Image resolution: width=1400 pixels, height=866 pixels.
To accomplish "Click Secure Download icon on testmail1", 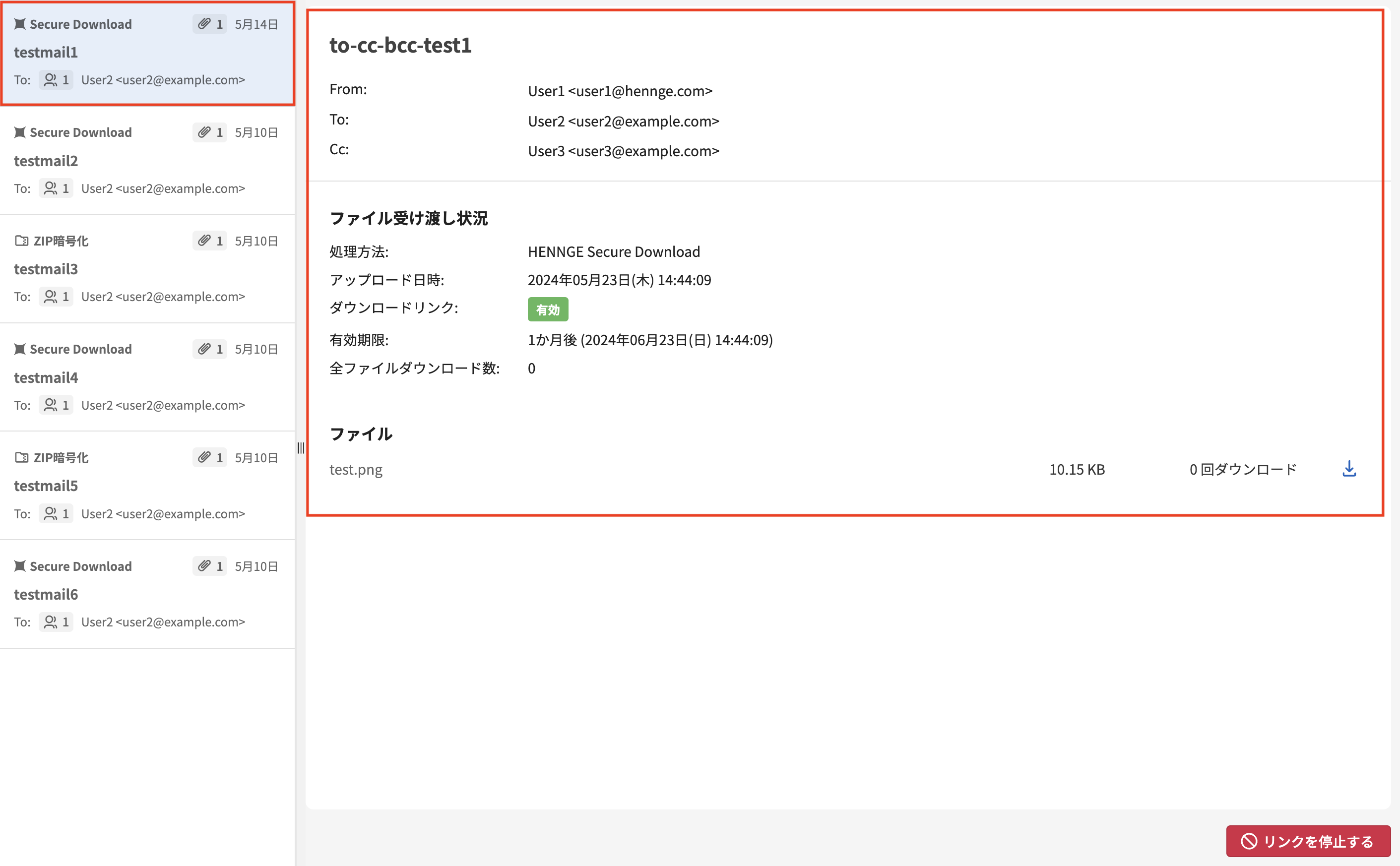I will [x=20, y=23].
